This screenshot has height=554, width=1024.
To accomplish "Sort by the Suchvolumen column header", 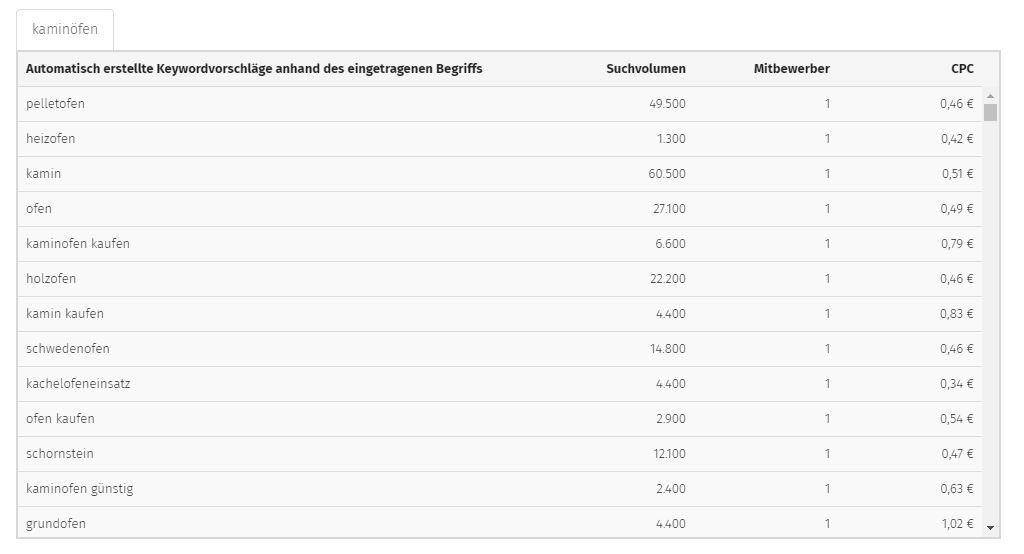I will pos(645,69).
